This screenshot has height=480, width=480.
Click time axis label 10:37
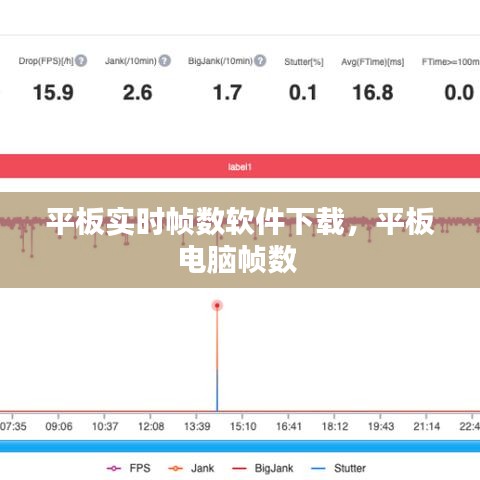105,426
